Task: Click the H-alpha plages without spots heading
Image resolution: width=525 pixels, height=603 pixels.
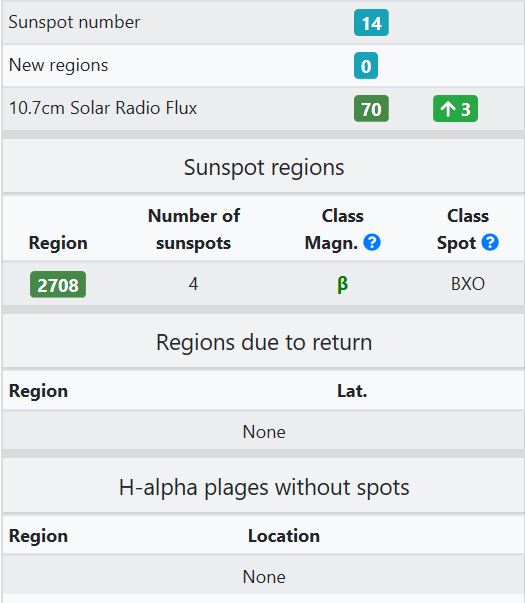Action: click(x=264, y=488)
